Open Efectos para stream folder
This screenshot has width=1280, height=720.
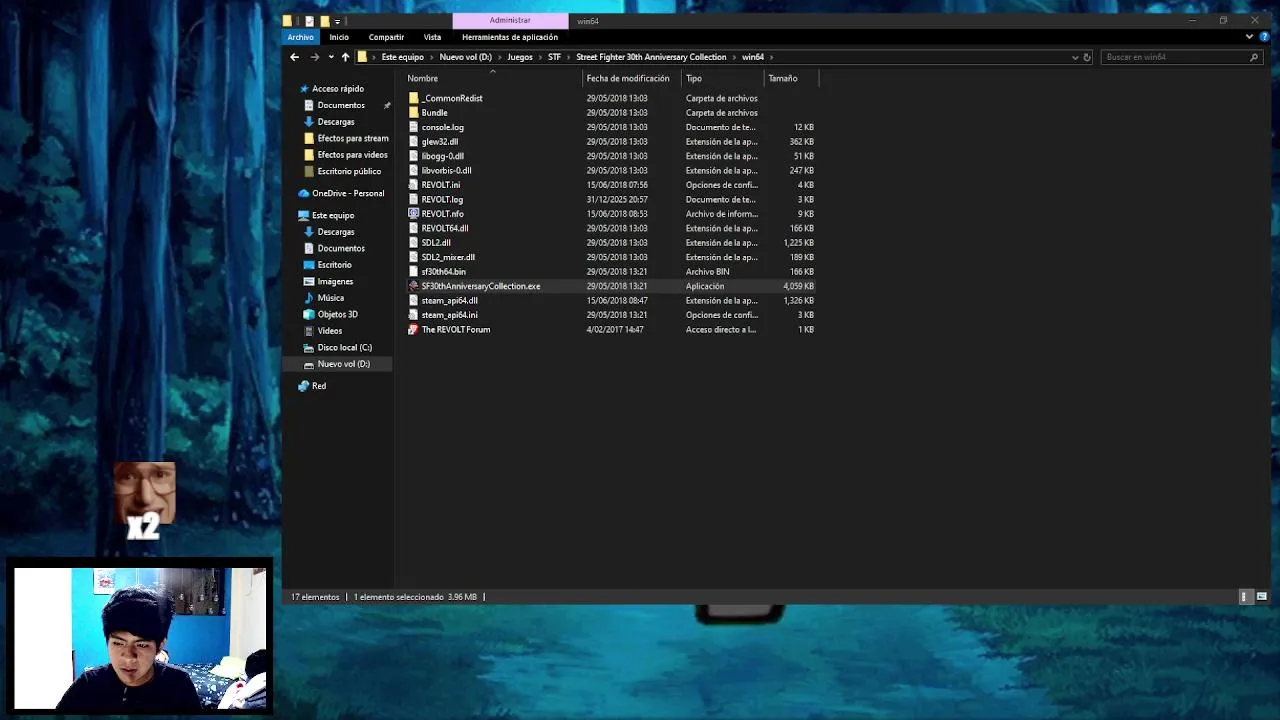(353, 138)
